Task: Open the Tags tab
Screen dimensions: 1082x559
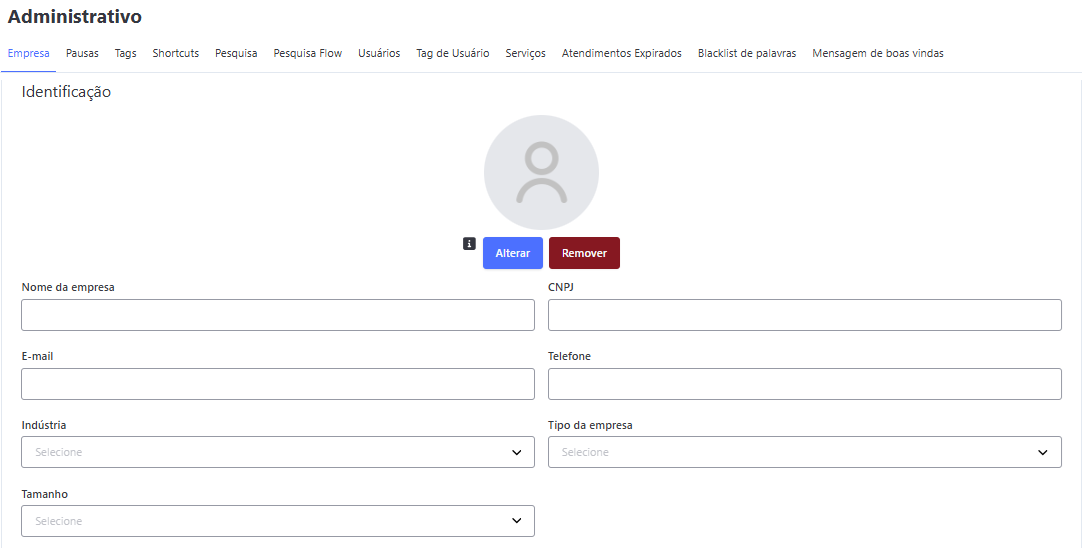Action: 126,53
